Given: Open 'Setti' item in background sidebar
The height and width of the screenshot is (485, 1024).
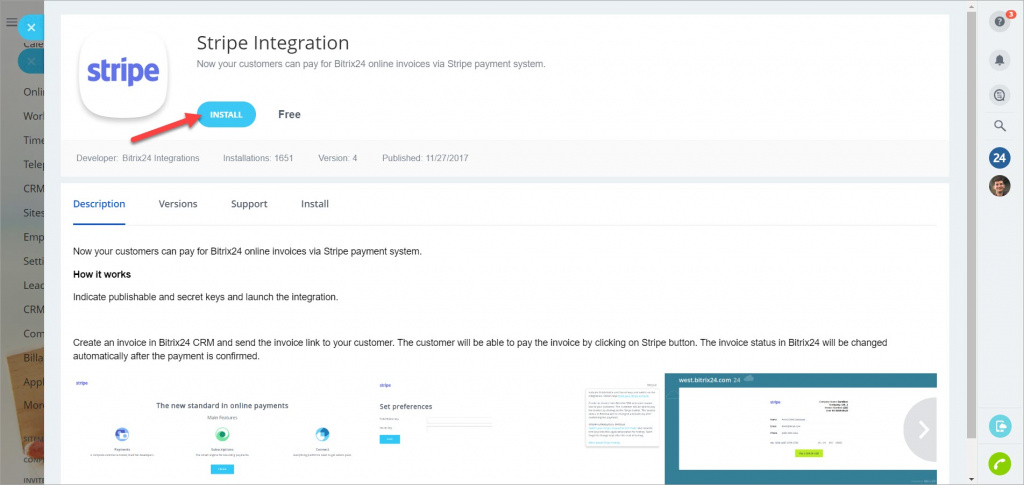Looking at the screenshot, I should [33, 261].
